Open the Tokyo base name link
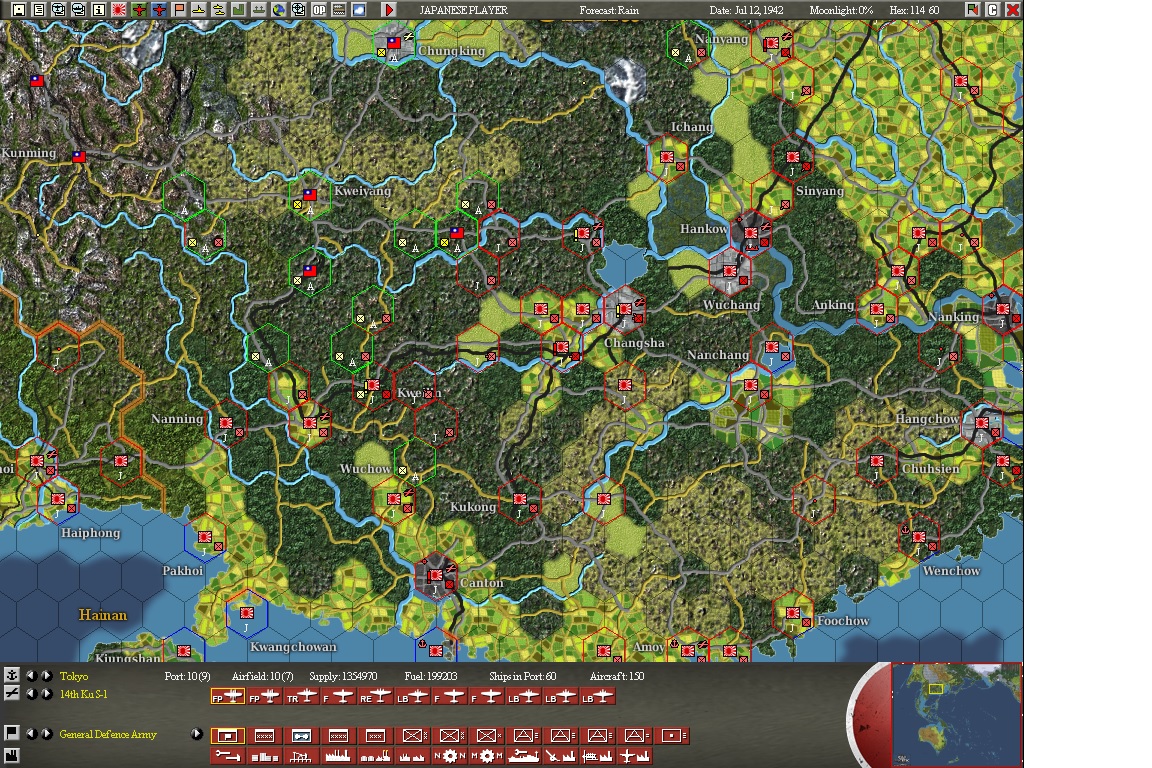1152x768 pixels. [x=73, y=676]
